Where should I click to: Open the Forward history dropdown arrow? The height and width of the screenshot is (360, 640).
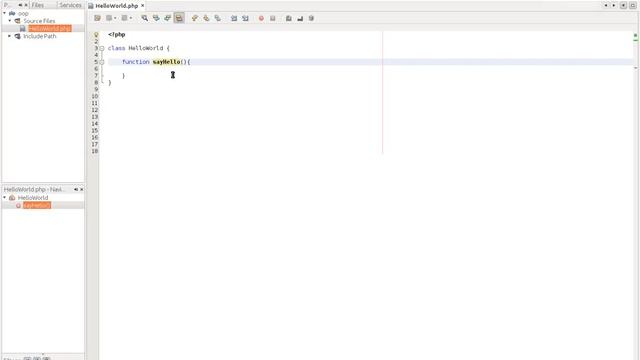tap(131, 18)
